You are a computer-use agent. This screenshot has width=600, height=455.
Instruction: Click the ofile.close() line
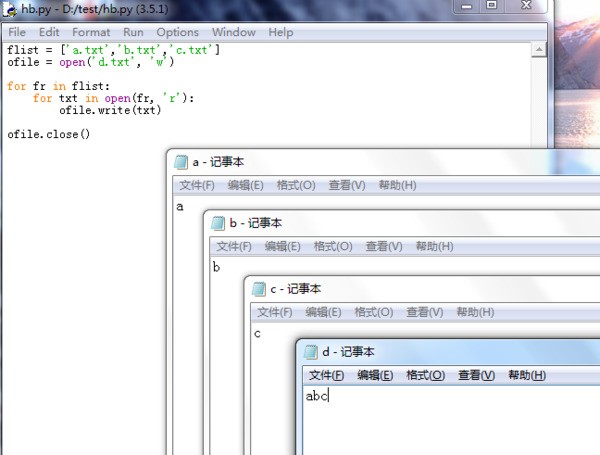pos(49,134)
